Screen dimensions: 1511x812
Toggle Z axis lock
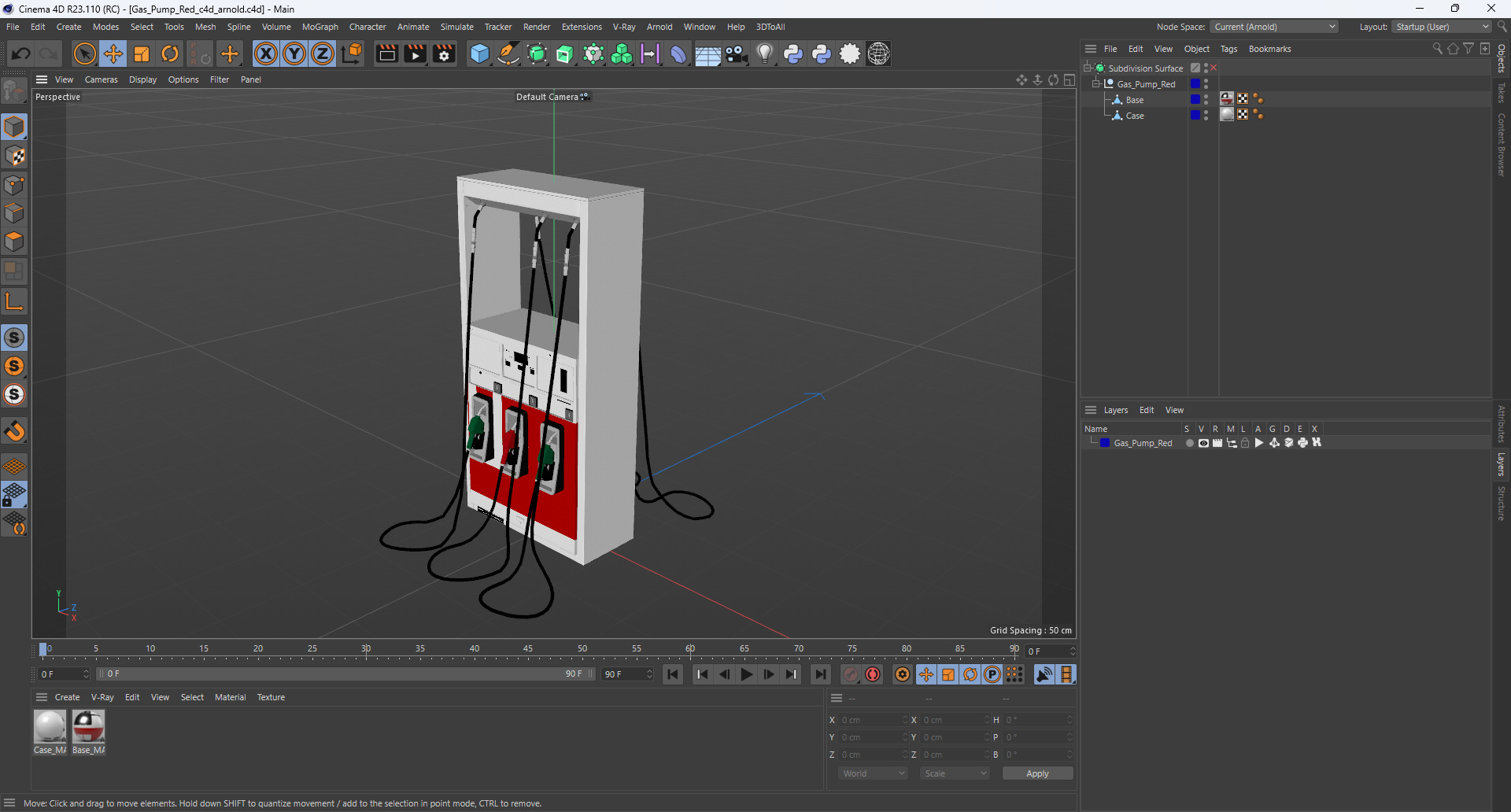coord(323,54)
